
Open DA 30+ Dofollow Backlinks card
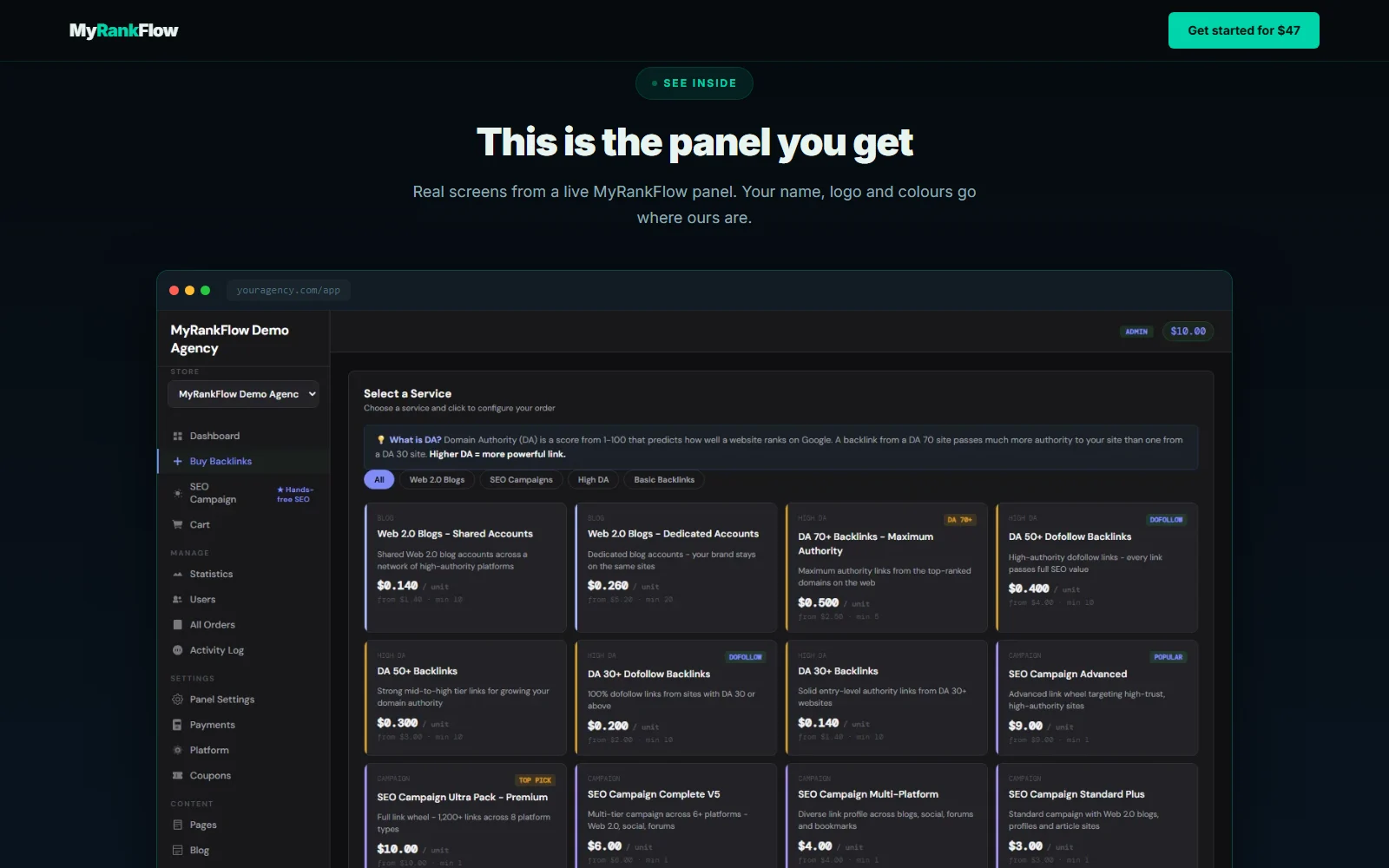coord(676,698)
